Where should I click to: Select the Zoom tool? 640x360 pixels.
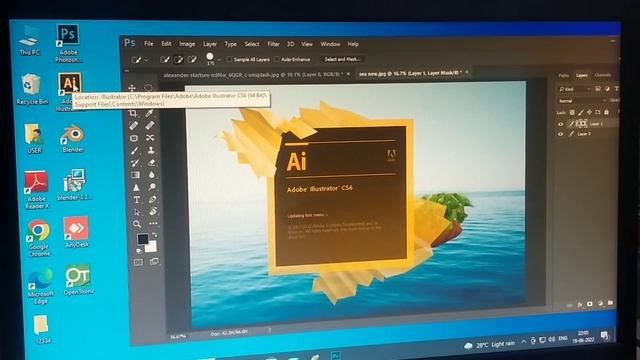(x=137, y=224)
